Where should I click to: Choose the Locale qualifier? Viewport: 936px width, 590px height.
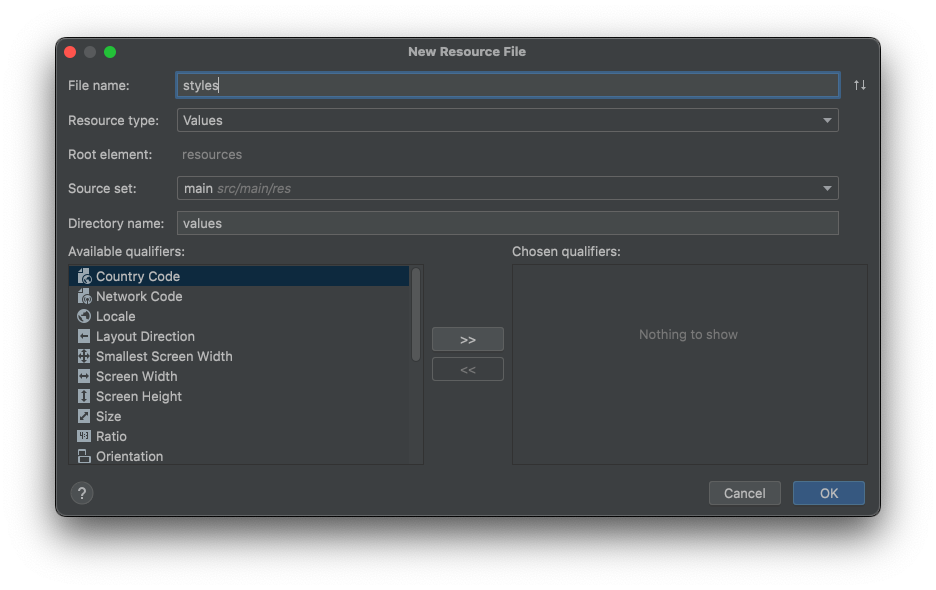(x=239, y=316)
